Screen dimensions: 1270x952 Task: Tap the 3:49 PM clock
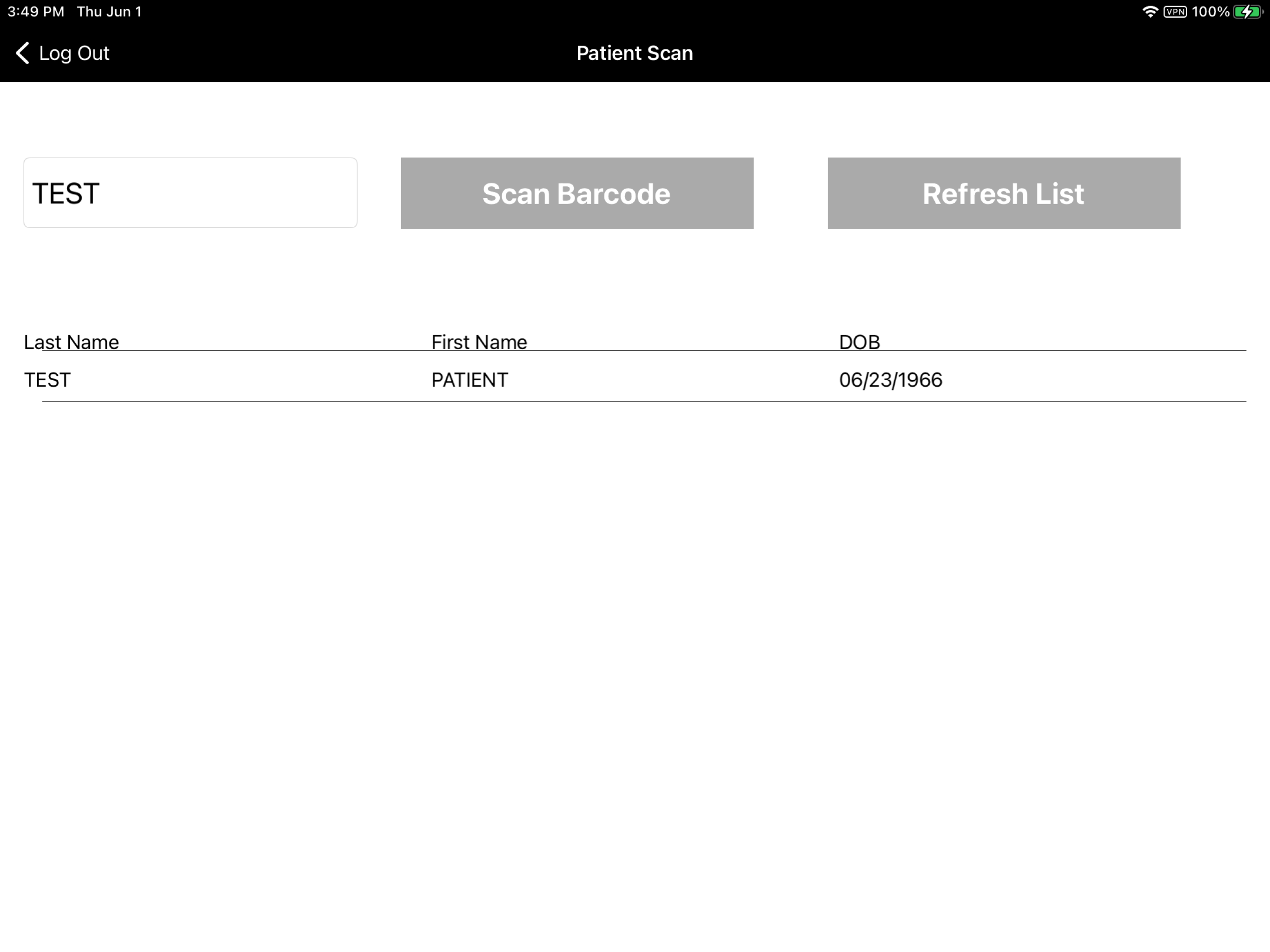tap(36, 12)
